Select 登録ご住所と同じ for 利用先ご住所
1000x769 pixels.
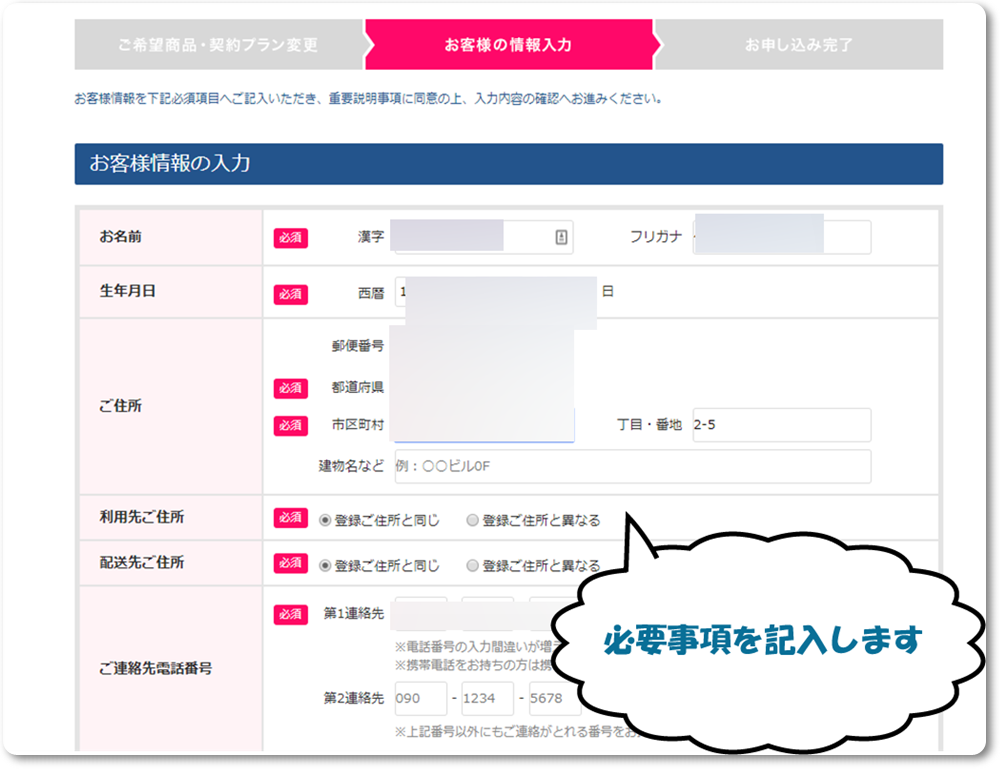click(325, 520)
